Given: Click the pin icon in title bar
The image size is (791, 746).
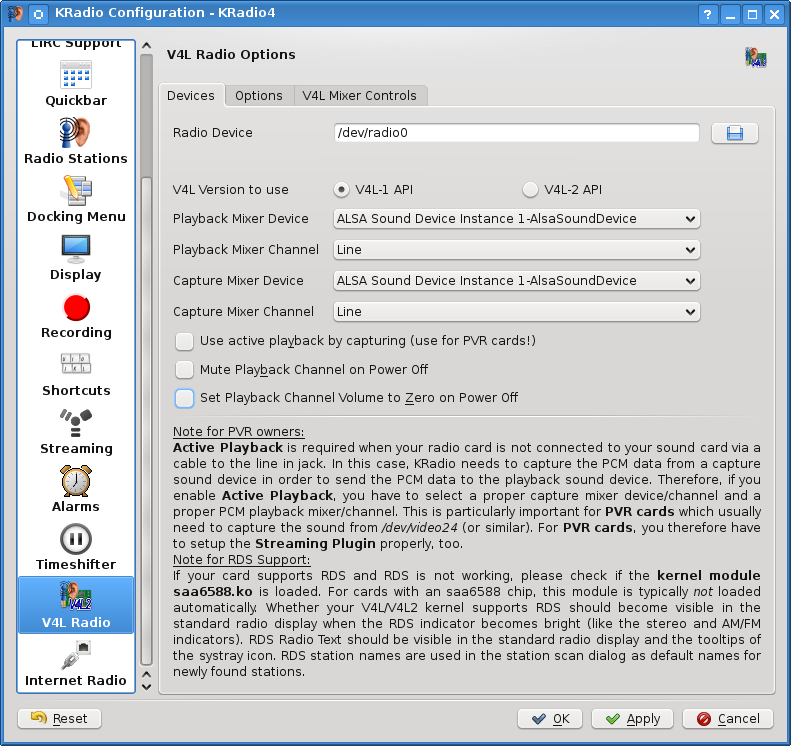Looking at the screenshot, I should tap(38, 14).
